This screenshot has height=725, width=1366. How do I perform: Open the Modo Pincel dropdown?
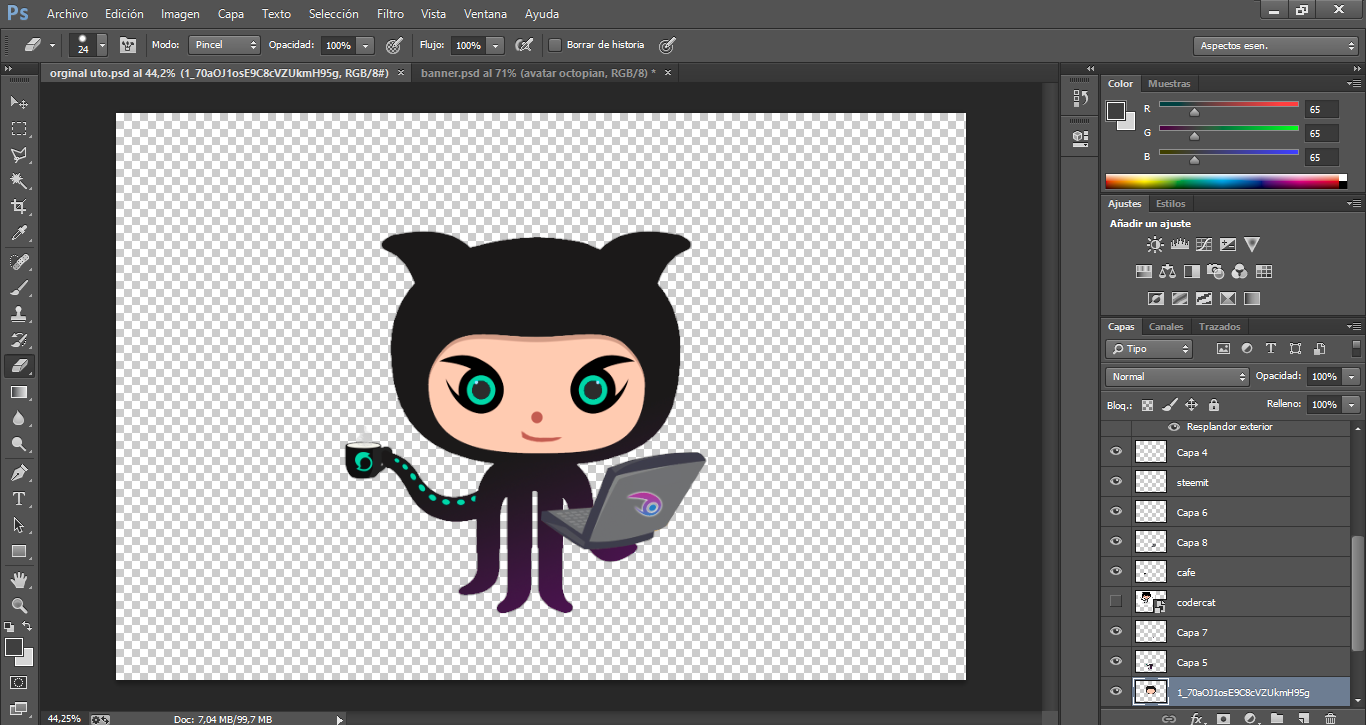point(225,45)
